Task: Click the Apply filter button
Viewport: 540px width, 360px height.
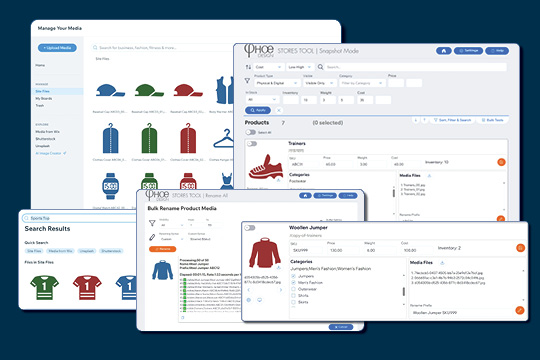Action: (258, 110)
